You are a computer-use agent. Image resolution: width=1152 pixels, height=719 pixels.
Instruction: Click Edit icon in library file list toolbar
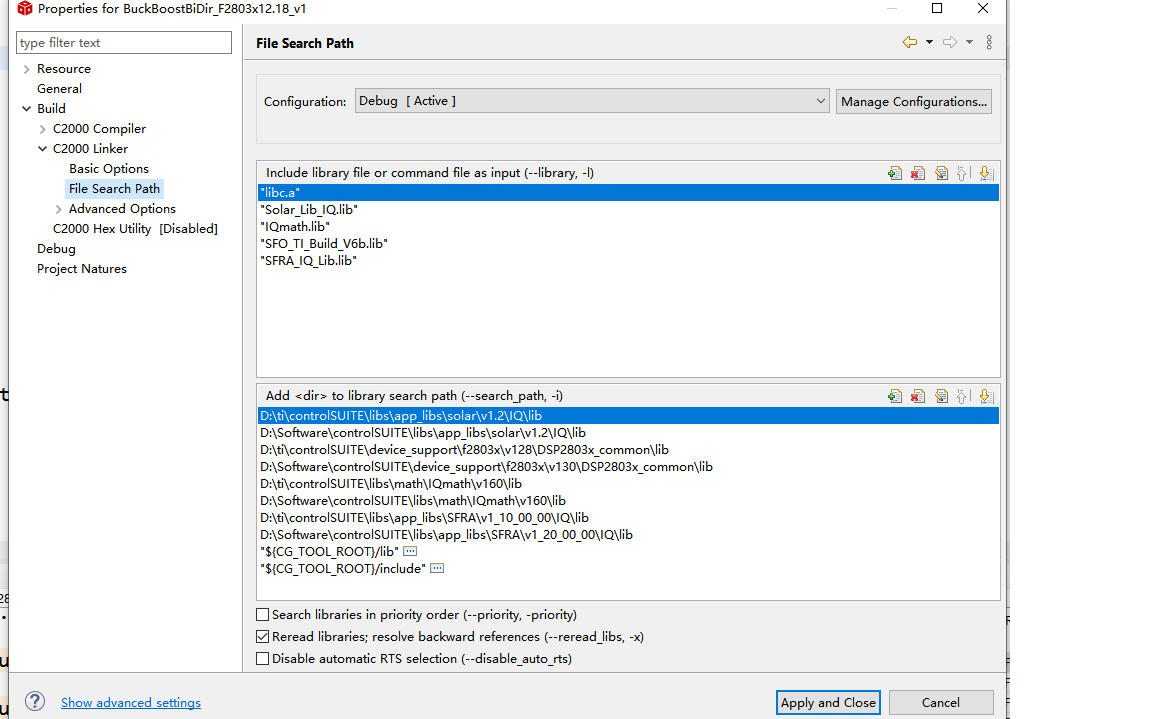click(941, 173)
